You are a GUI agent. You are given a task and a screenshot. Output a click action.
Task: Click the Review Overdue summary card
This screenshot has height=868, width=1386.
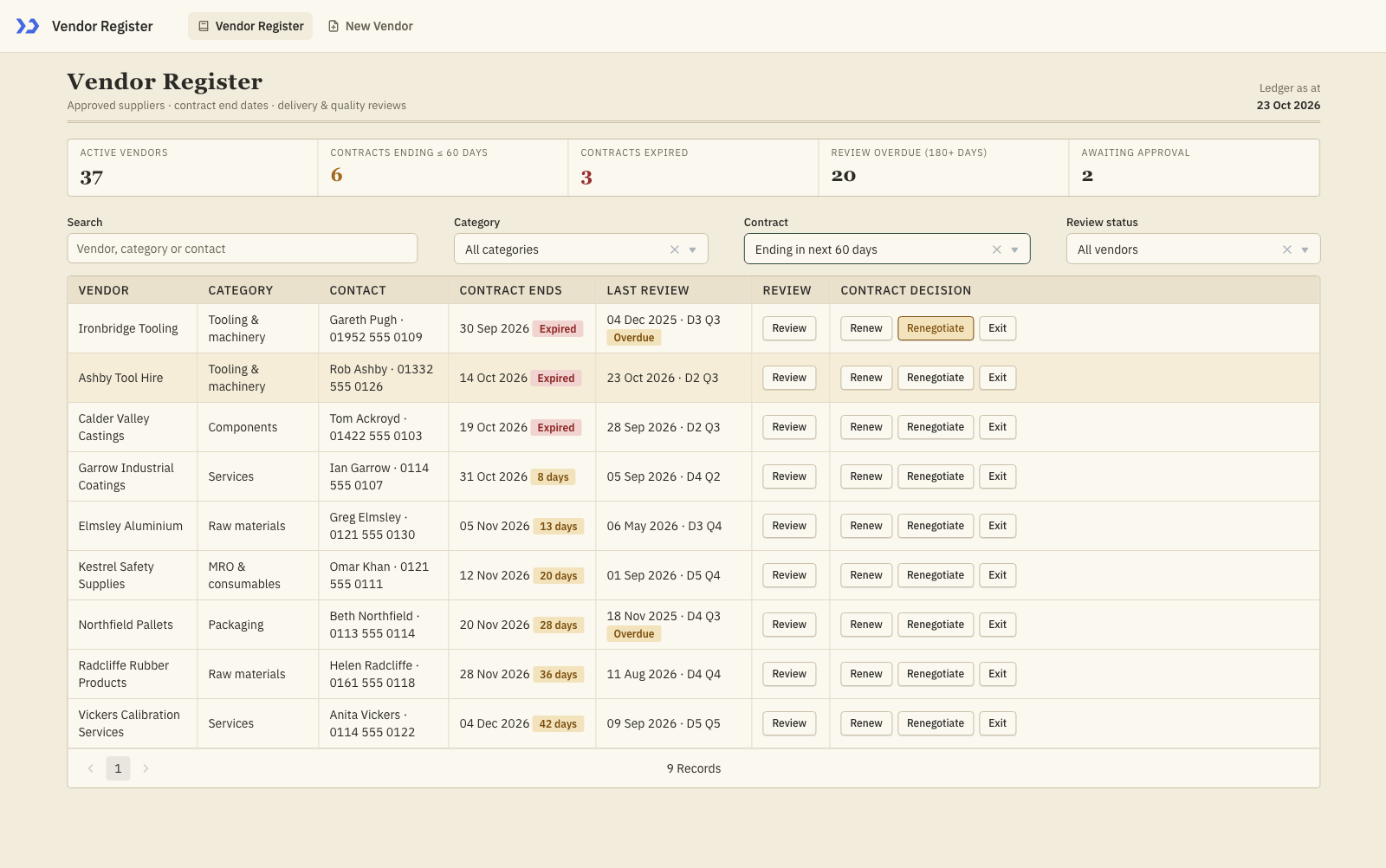coord(943,168)
